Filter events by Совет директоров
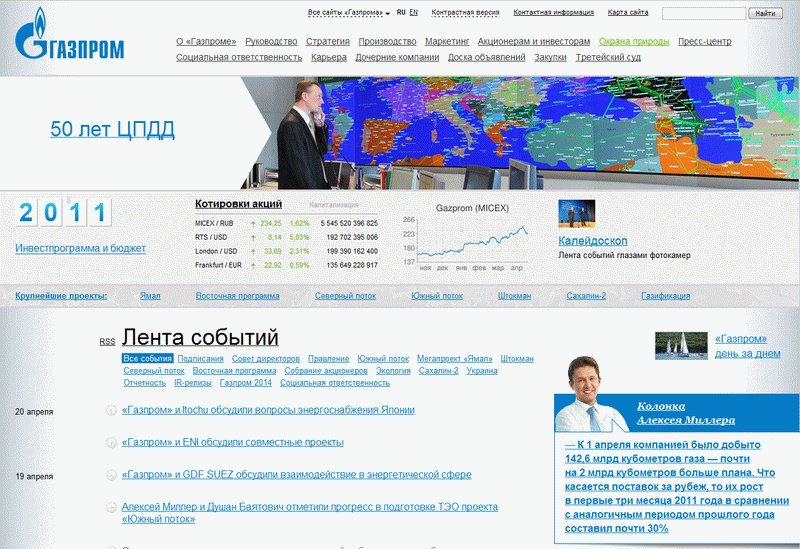800x549 pixels. [266, 359]
